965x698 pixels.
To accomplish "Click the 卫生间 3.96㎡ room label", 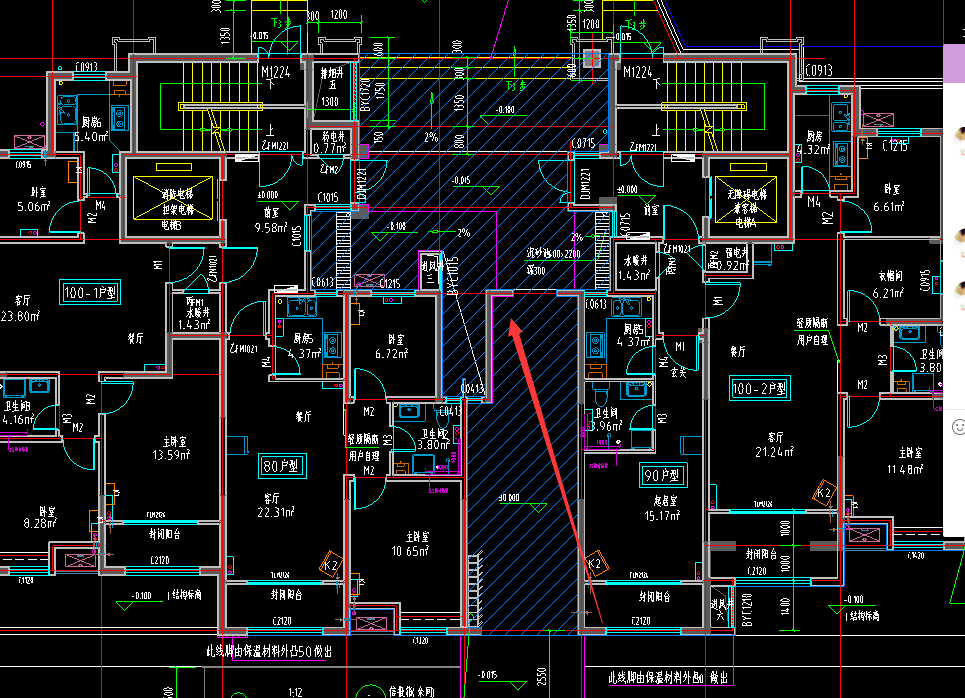I will tap(607, 420).
